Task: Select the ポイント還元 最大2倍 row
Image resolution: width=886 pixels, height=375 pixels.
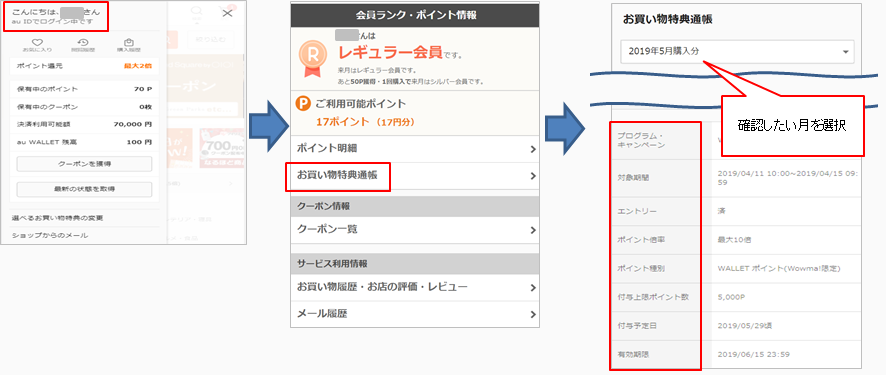Action: tap(84, 66)
